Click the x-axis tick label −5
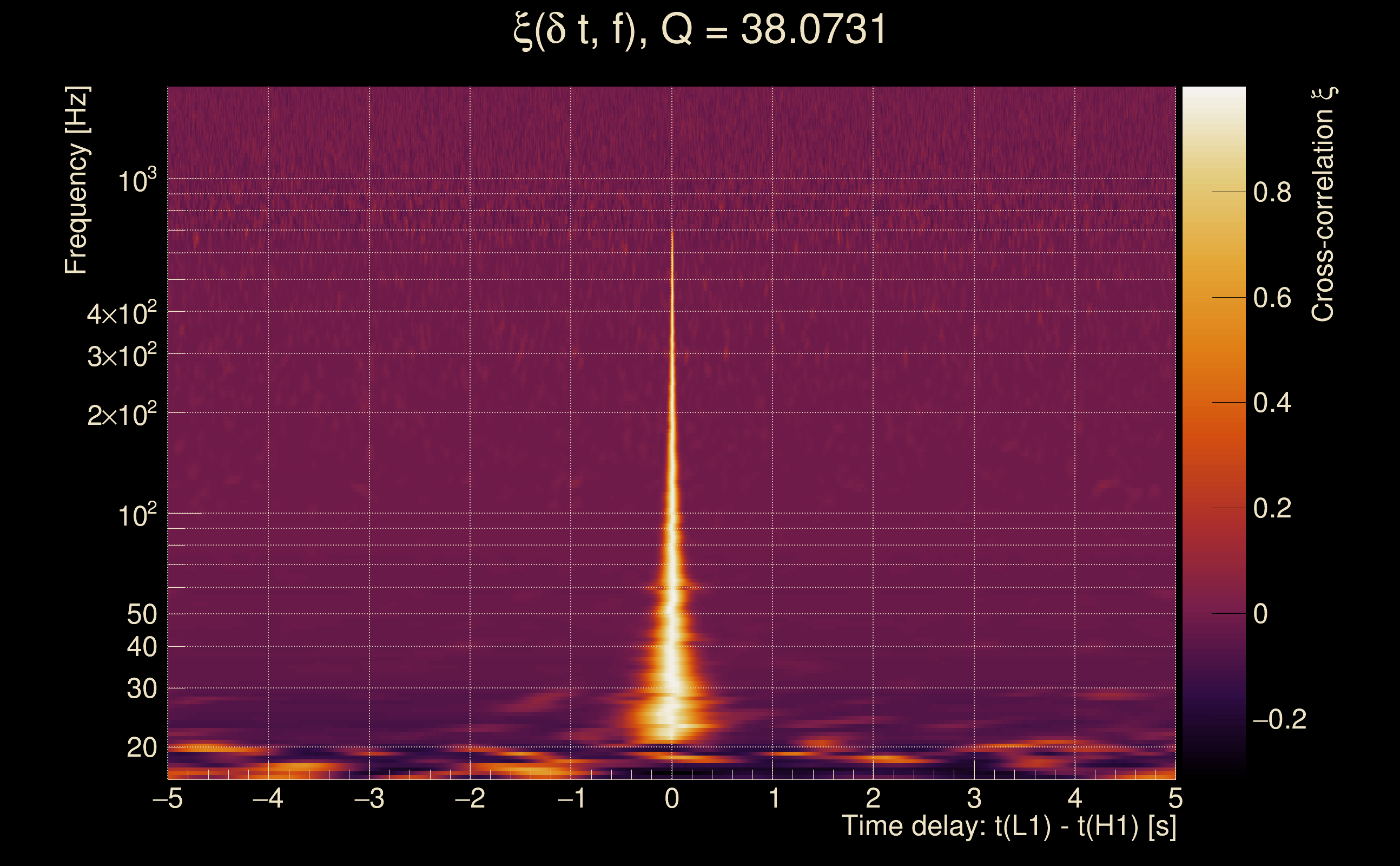Screen dimensions: 1400x866 coord(168,798)
